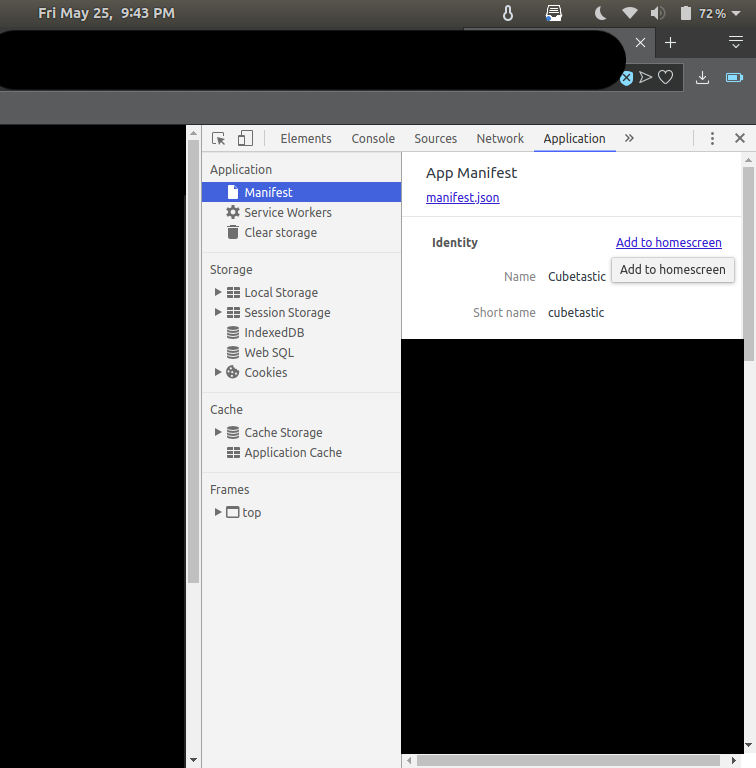
Task: Select Manifest in the Application sidebar
Action: click(302, 192)
